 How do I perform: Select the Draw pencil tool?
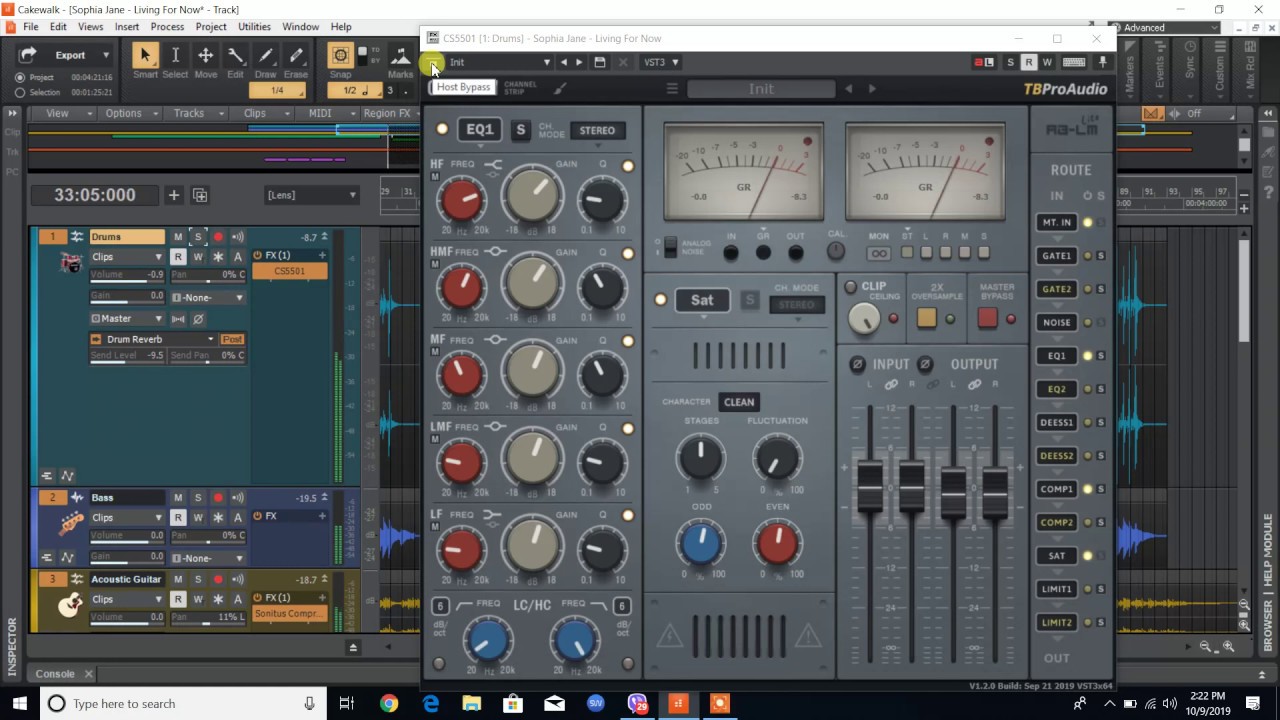pyautogui.click(x=265, y=56)
